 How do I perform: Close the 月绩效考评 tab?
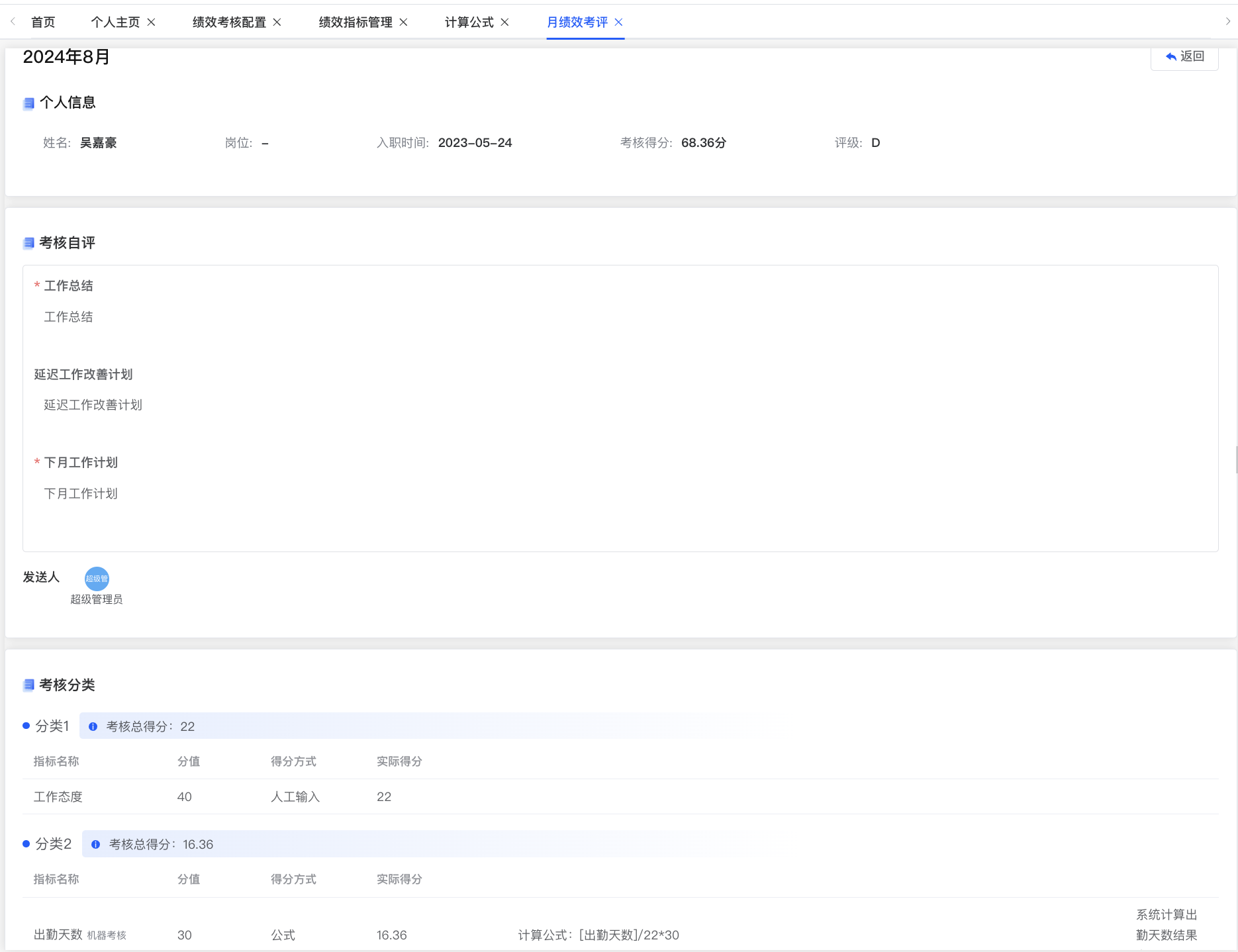point(619,23)
